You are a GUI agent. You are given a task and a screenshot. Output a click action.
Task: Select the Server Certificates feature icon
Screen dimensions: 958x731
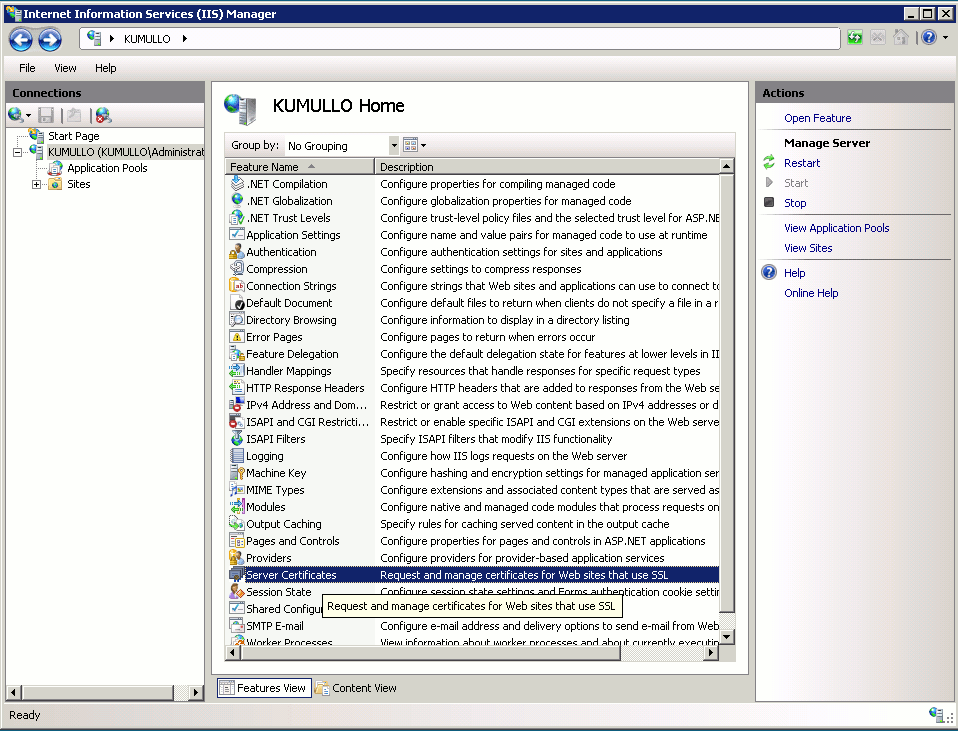[237, 575]
